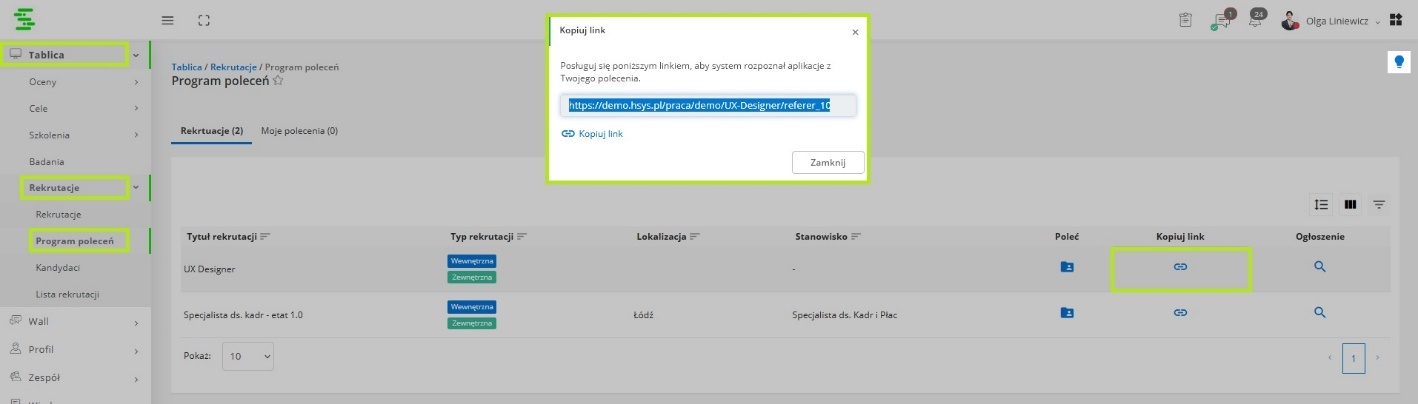Click the Zamknij button in dialog
The height and width of the screenshot is (404, 1418).
[827, 163]
